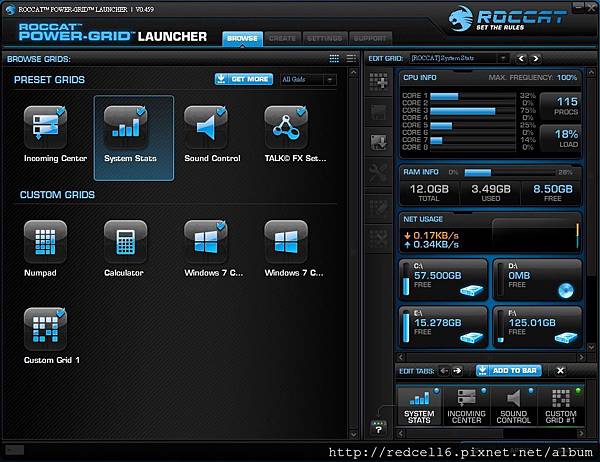Click the E: drive 15.278GB tile
Image resolution: width=600 pixels, height=462 pixels.
coord(443,327)
